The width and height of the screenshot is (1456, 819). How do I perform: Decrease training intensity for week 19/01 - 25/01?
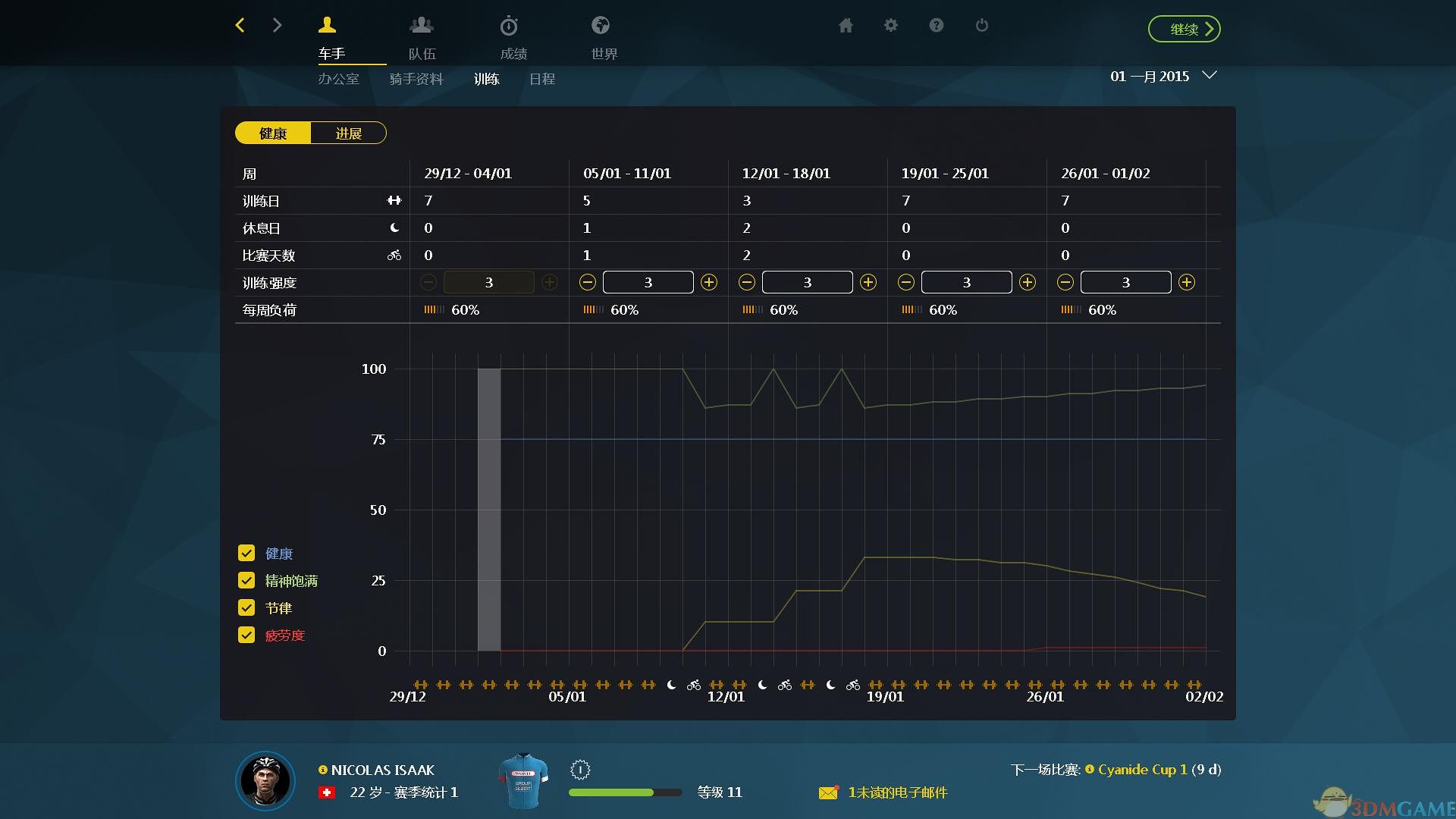(x=906, y=283)
